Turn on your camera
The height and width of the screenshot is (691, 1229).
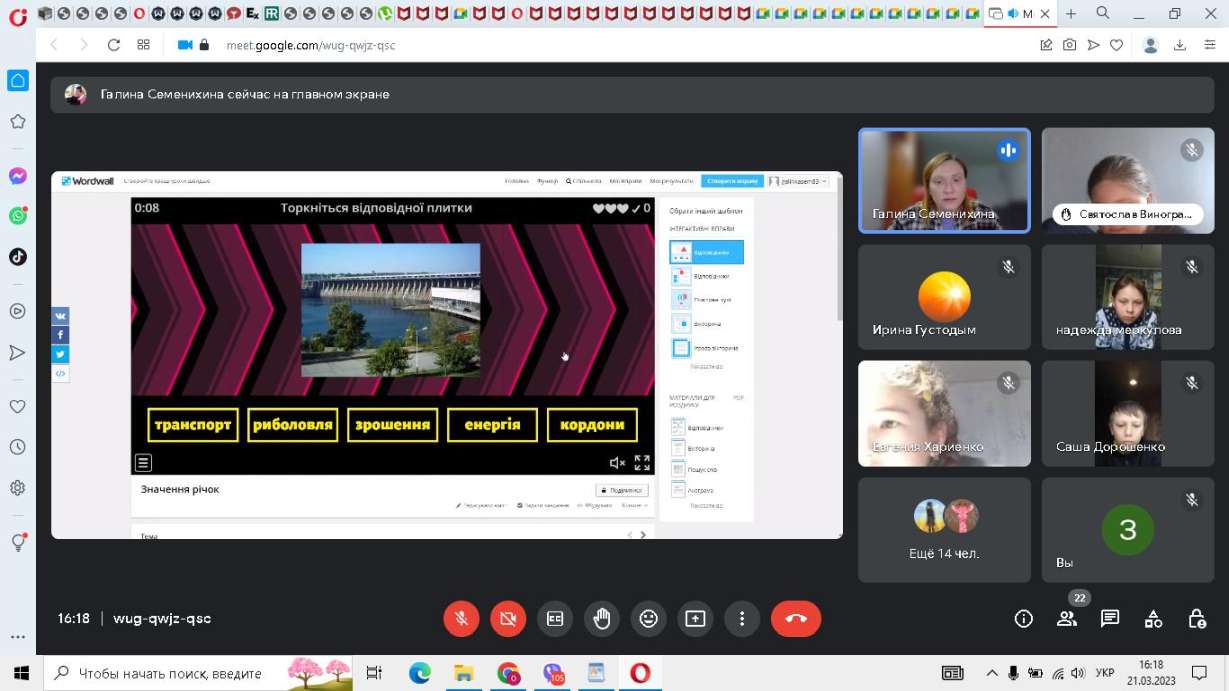click(x=508, y=619)
